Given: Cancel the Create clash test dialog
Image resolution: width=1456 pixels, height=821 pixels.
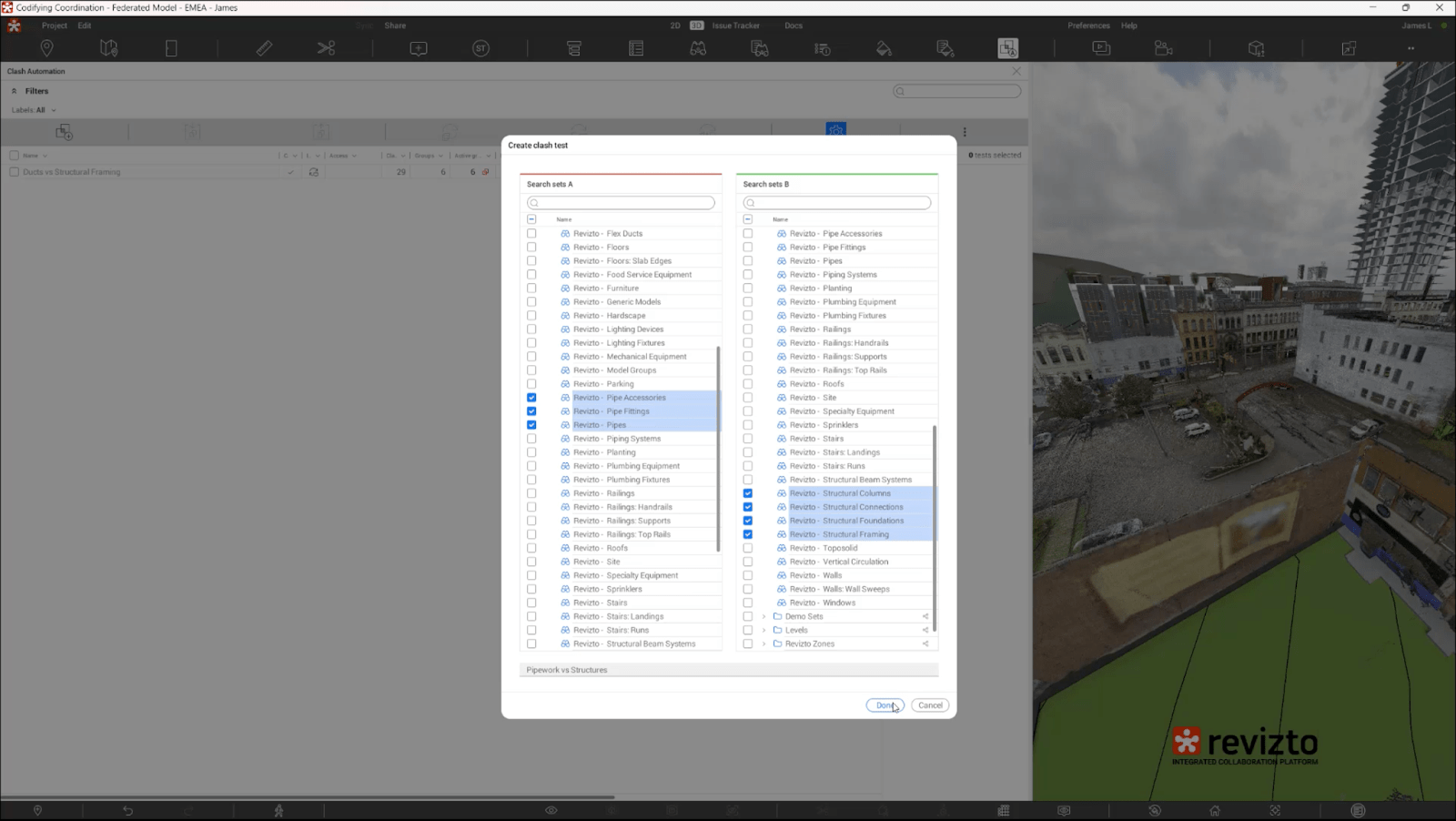Looking at the screenshot, I should (x=929, y=704).
